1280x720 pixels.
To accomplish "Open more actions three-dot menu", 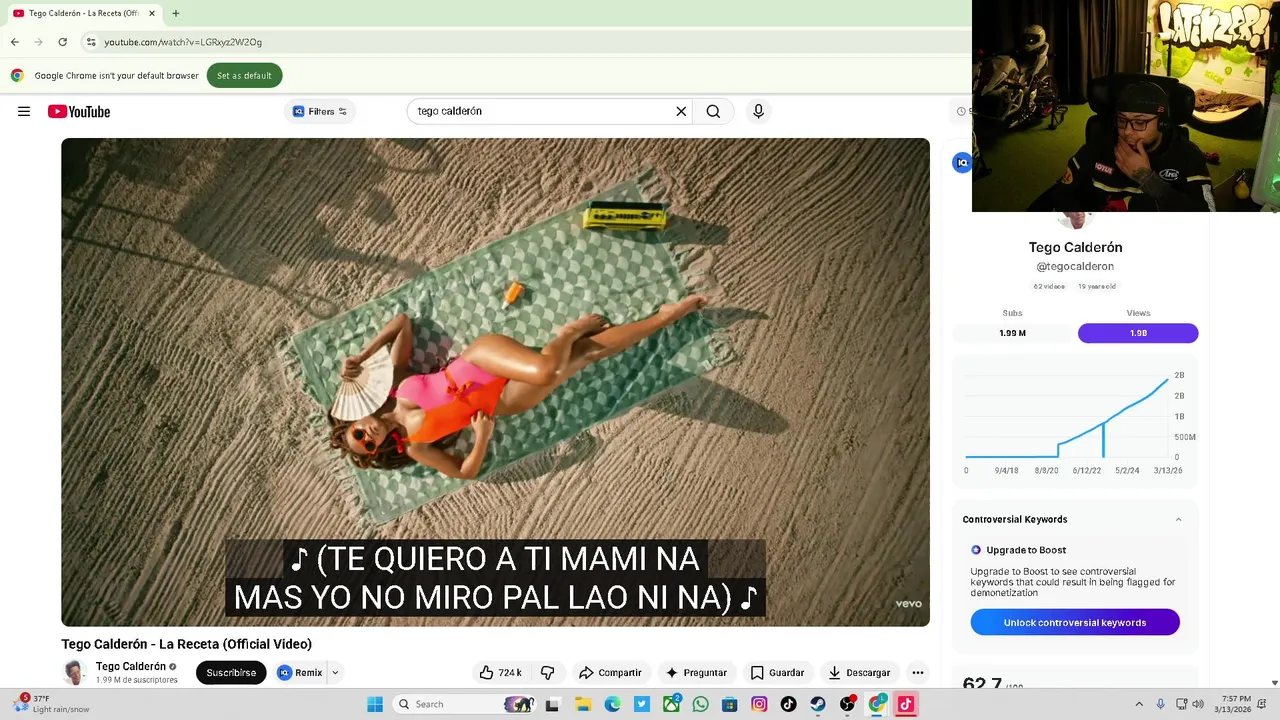I will pos(917,673).
